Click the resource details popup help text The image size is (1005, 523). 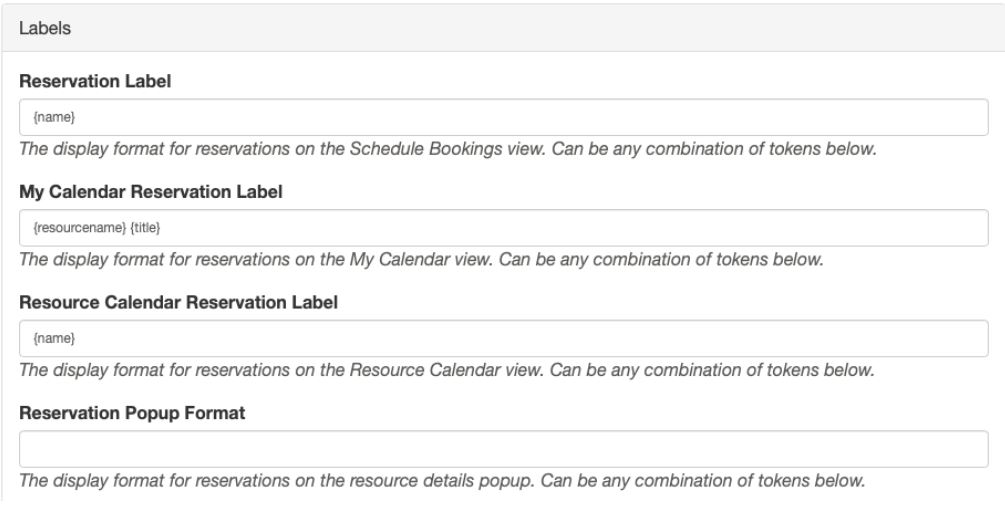point(440,480)
